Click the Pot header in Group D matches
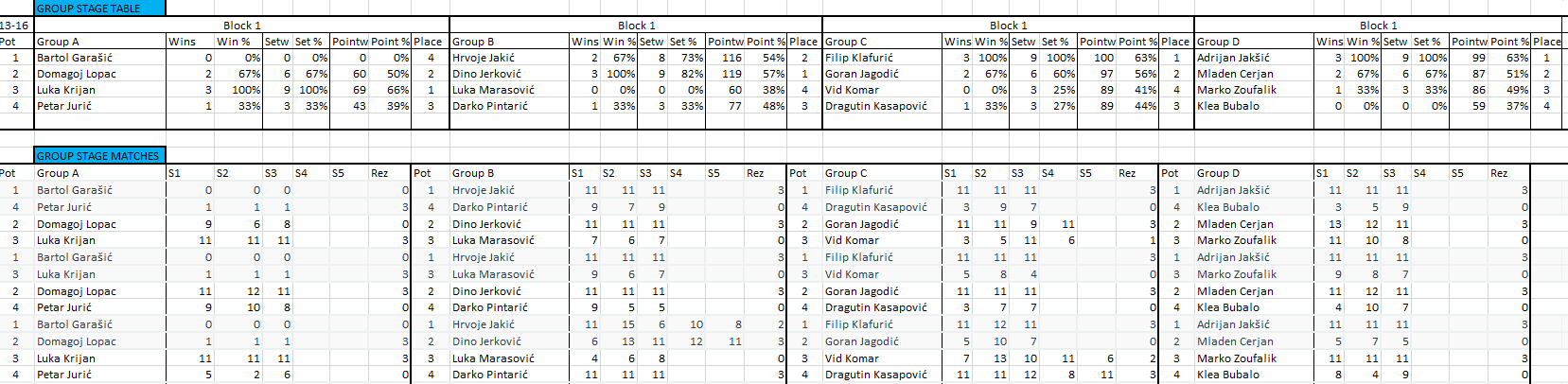This screenshot has height=384, width=1568. (x=1170, y=173)
